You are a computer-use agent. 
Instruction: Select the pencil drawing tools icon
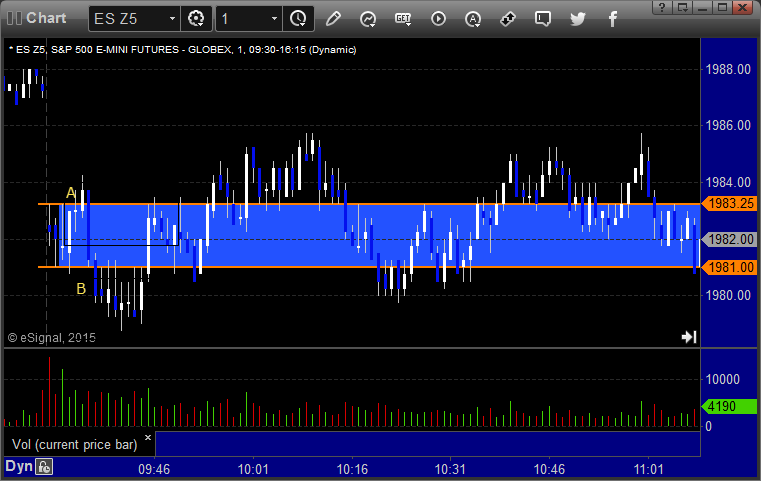333,19
